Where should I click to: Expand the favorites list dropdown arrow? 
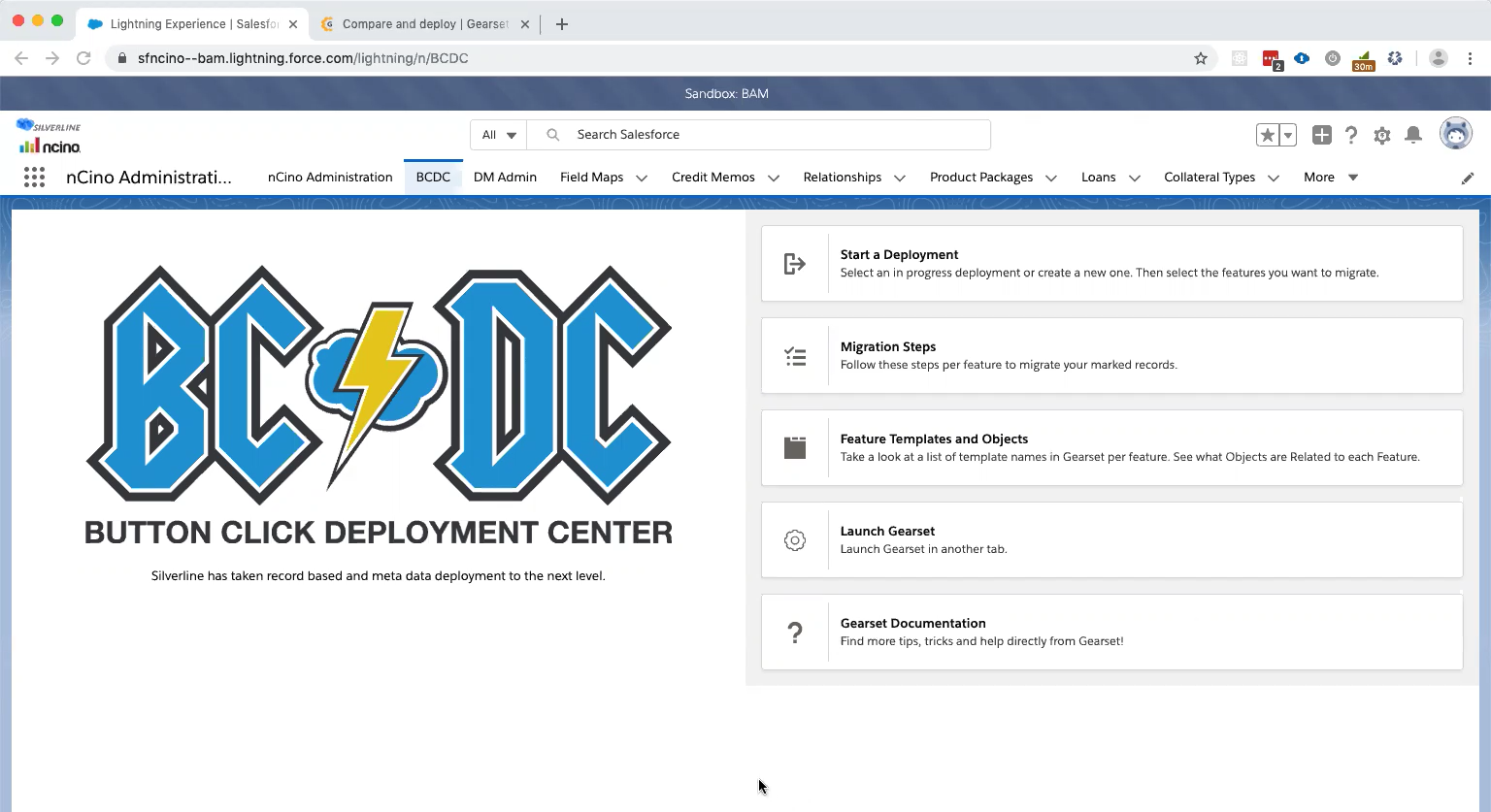1288,136
